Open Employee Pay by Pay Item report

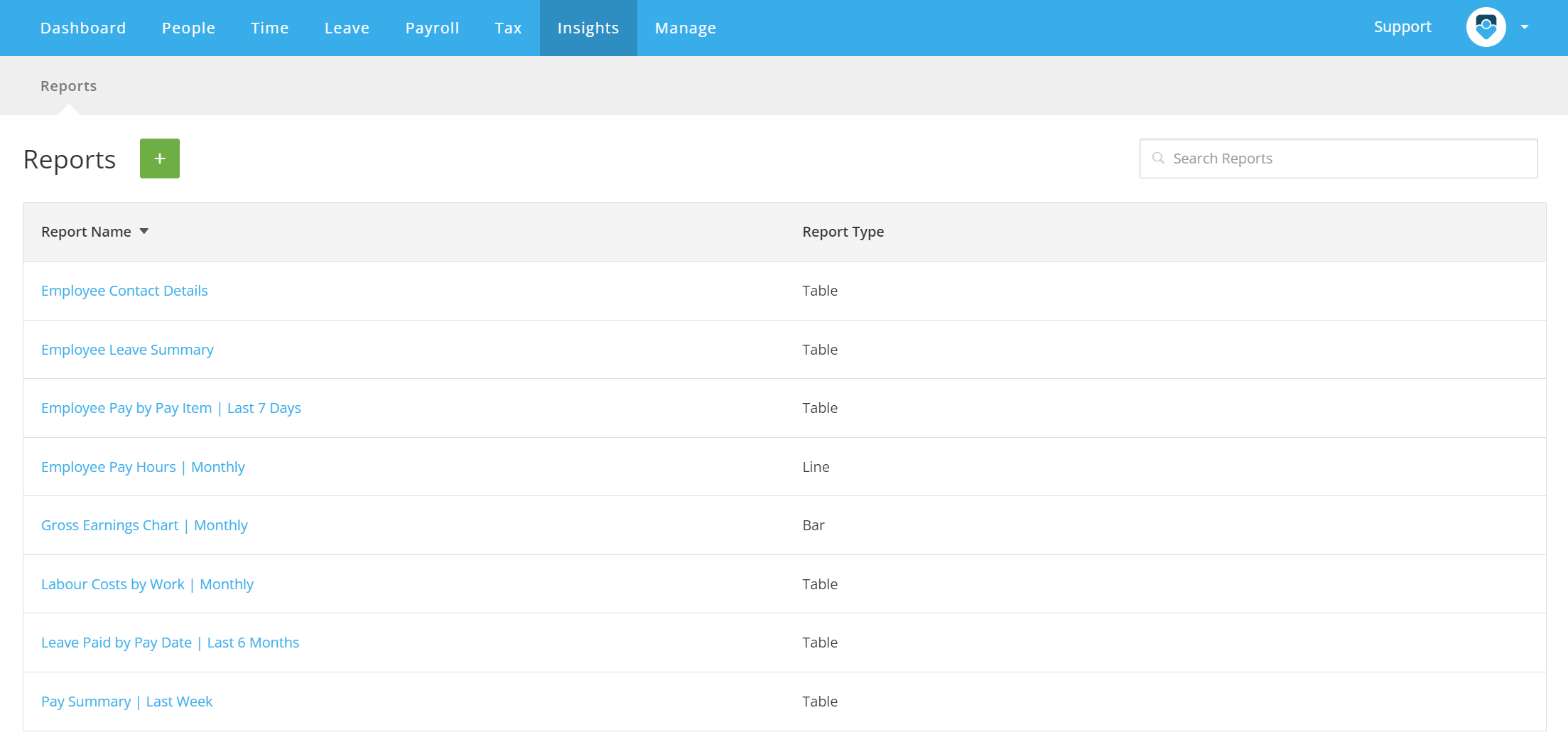point(171,408)
